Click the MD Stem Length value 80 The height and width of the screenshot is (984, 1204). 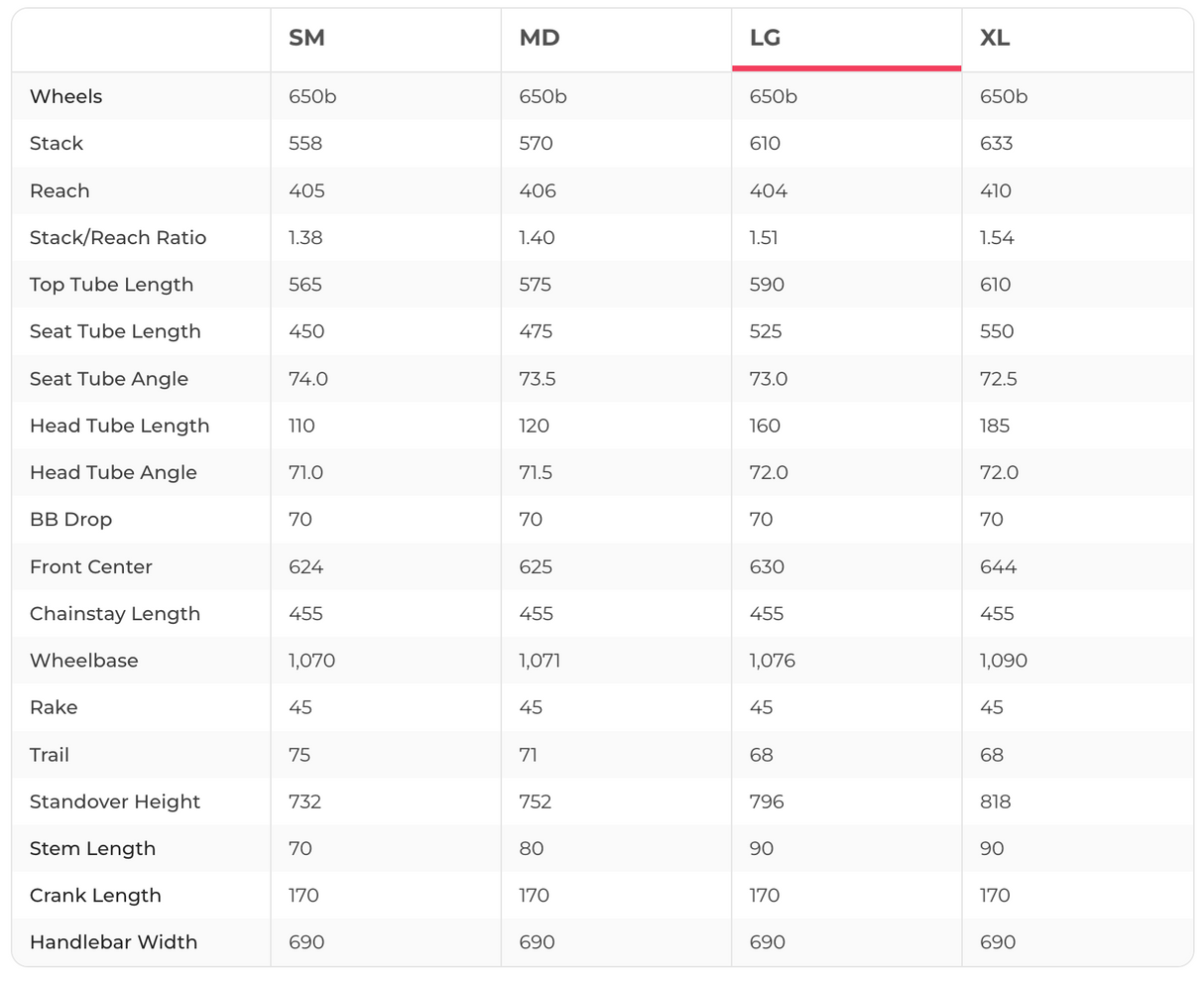point(531,849)
